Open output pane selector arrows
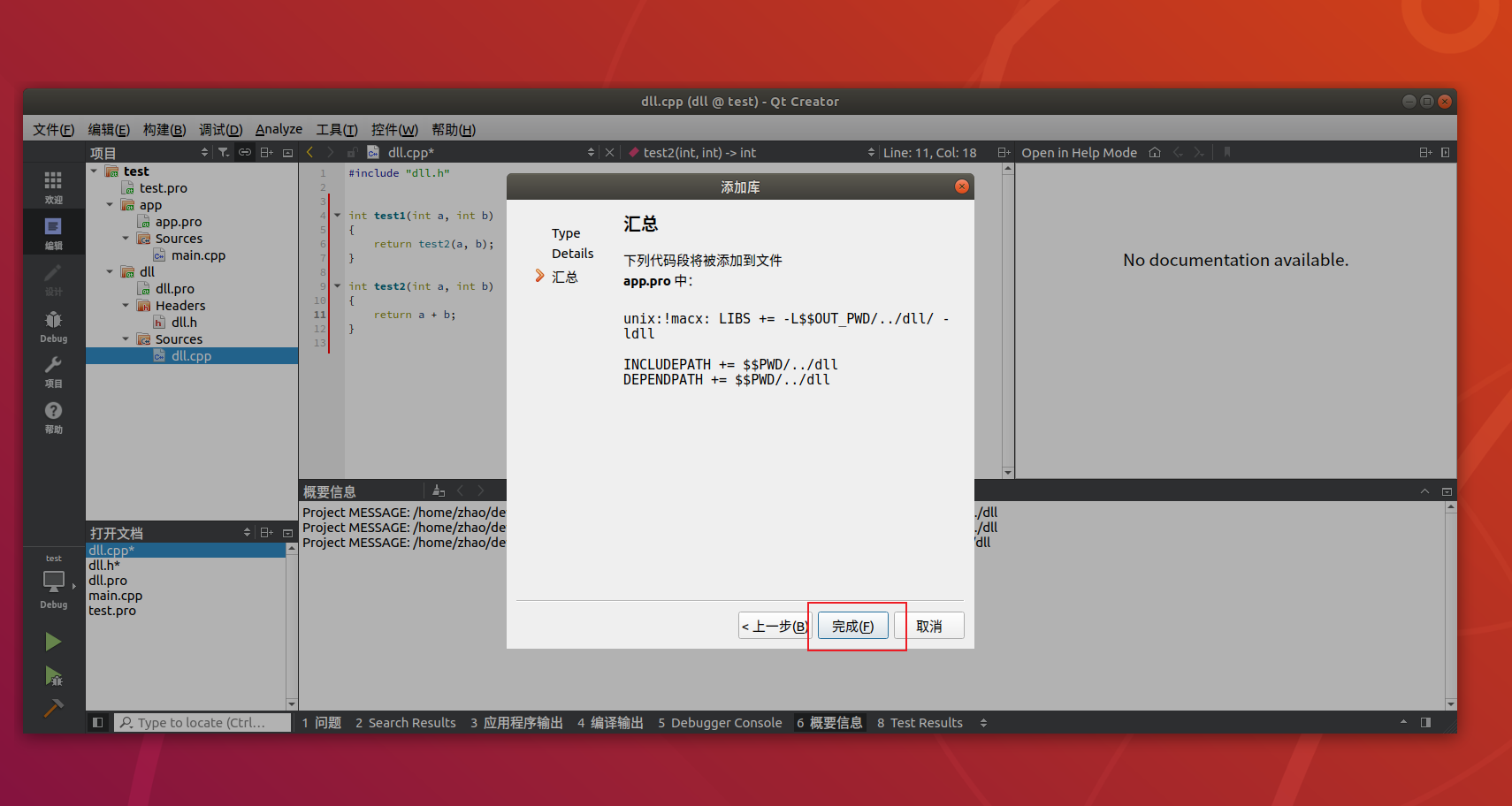The image size is (1512, 806). pos(983,722)
